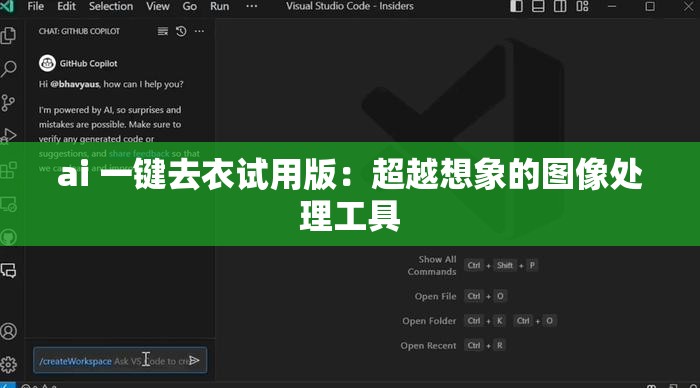Click the chat input field with /createWorkspace

tap(120, 360)
